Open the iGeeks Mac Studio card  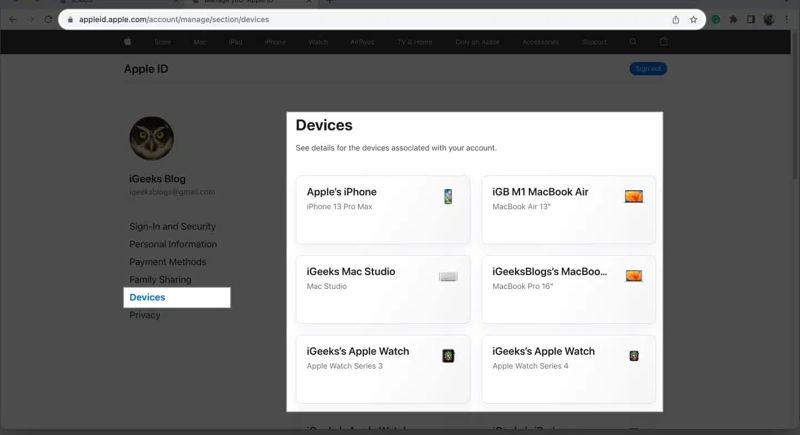pos(383,289)
